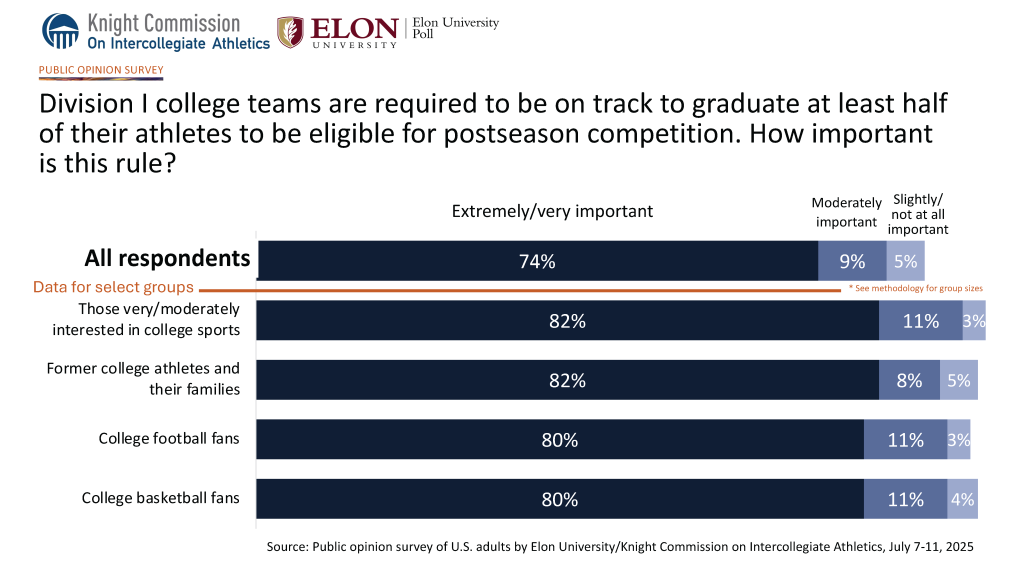Click the 'Extremely/very important' column header

point(552,211)
